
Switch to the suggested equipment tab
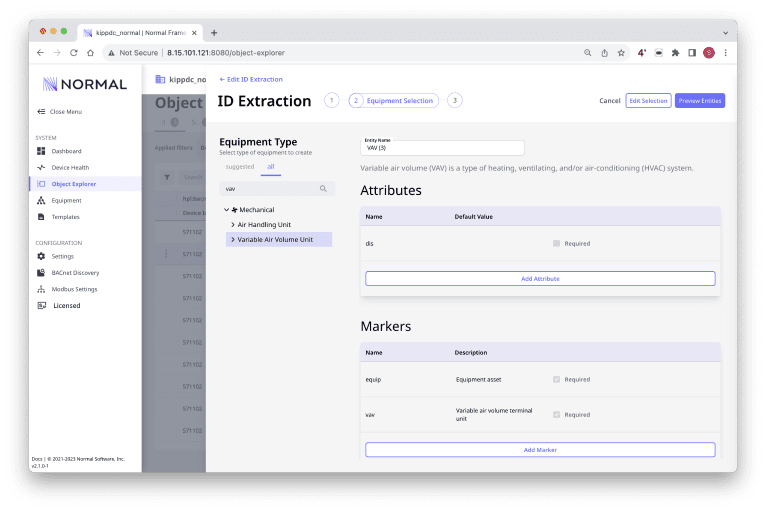point(240,166)
